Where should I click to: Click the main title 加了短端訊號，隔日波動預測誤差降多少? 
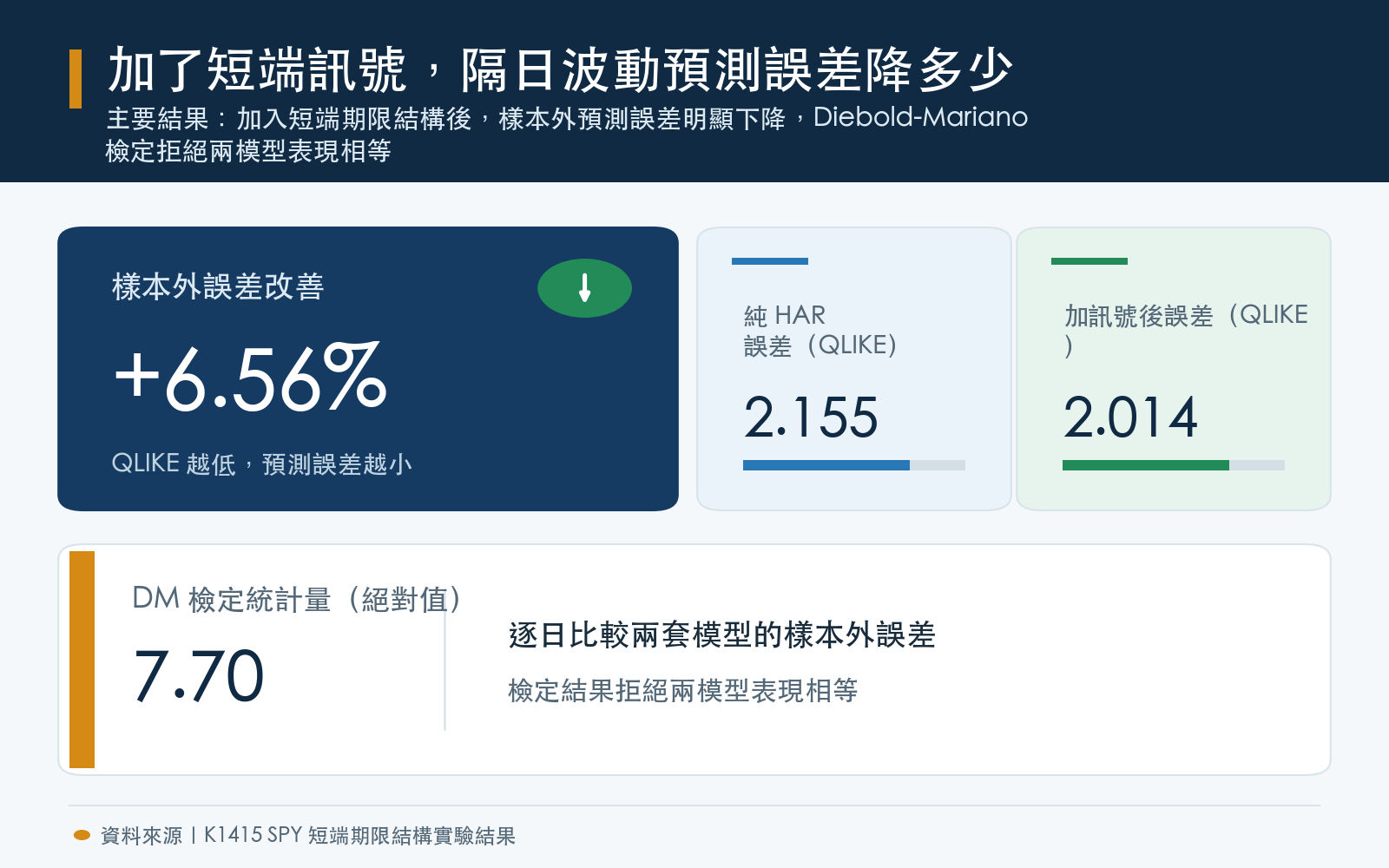(x=560, y=70)
